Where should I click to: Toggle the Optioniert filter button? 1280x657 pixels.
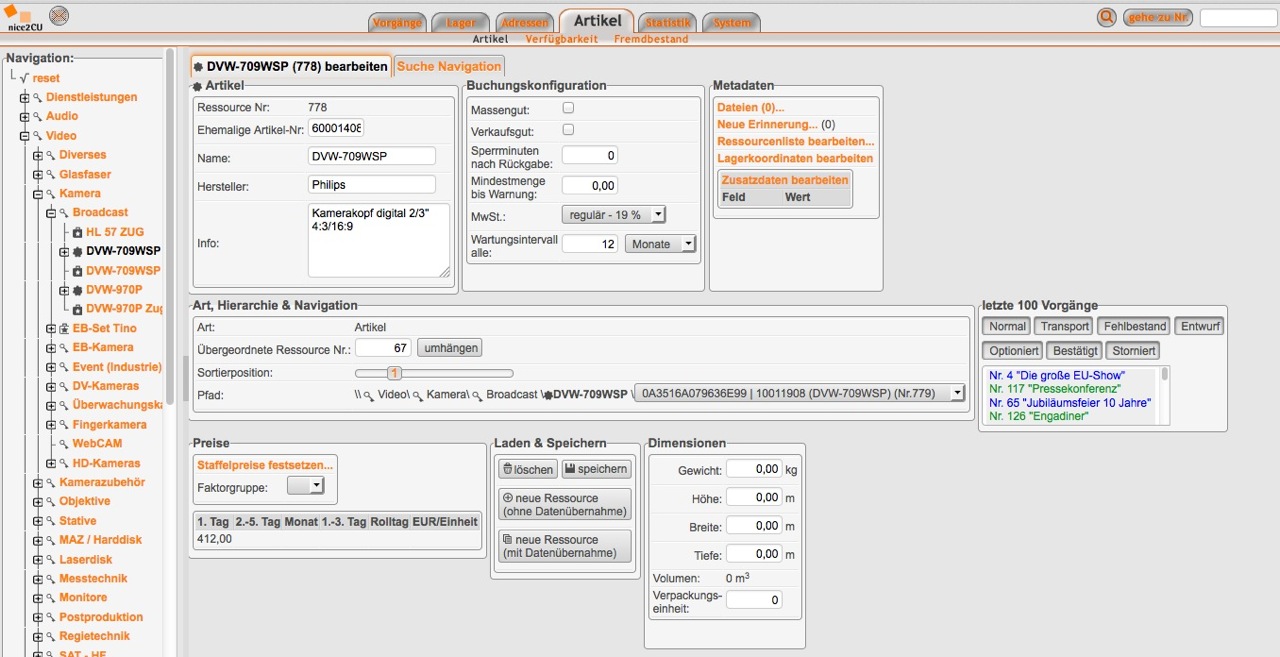[1013, 350]
